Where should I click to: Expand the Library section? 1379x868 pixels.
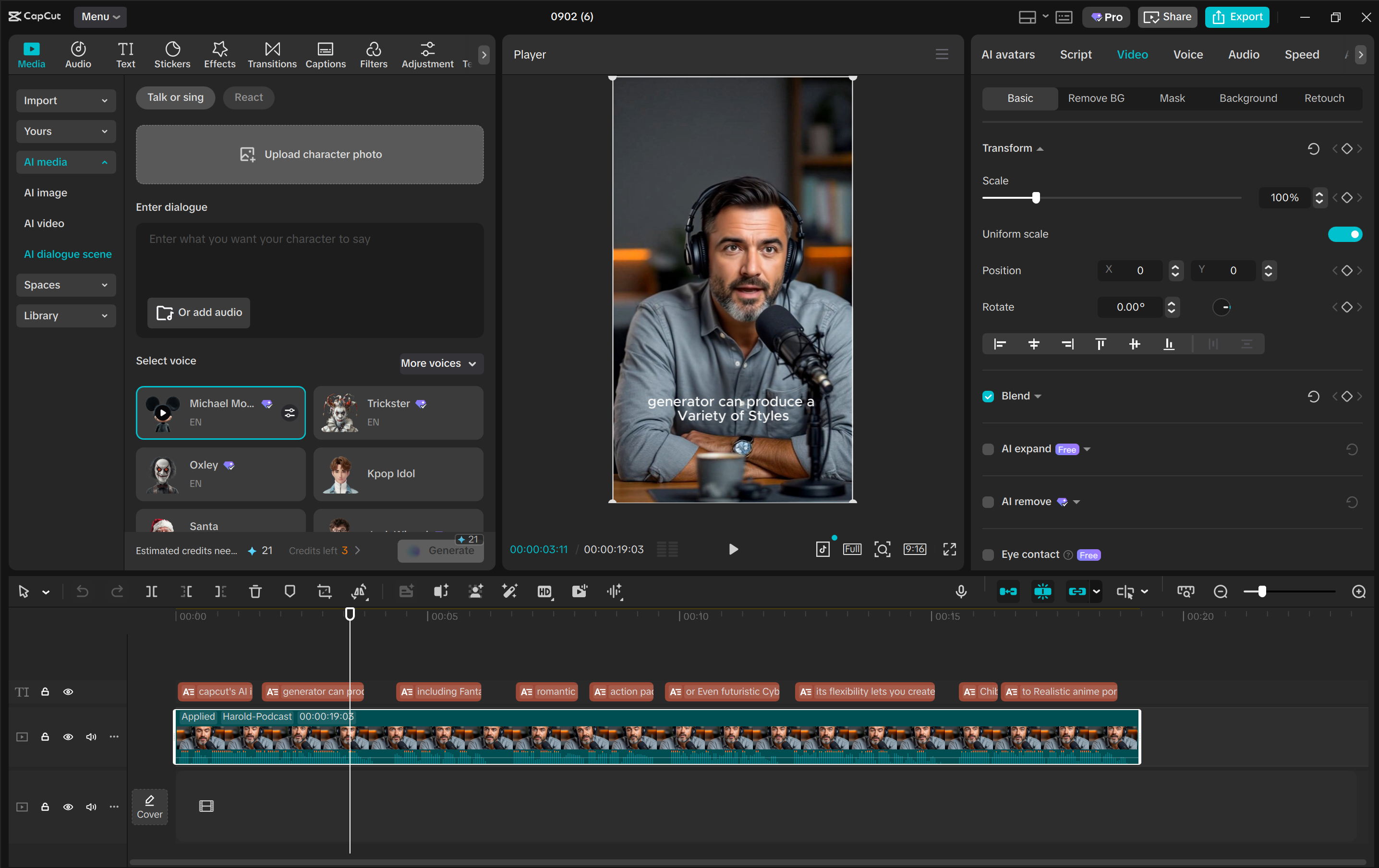click(66, 315)
